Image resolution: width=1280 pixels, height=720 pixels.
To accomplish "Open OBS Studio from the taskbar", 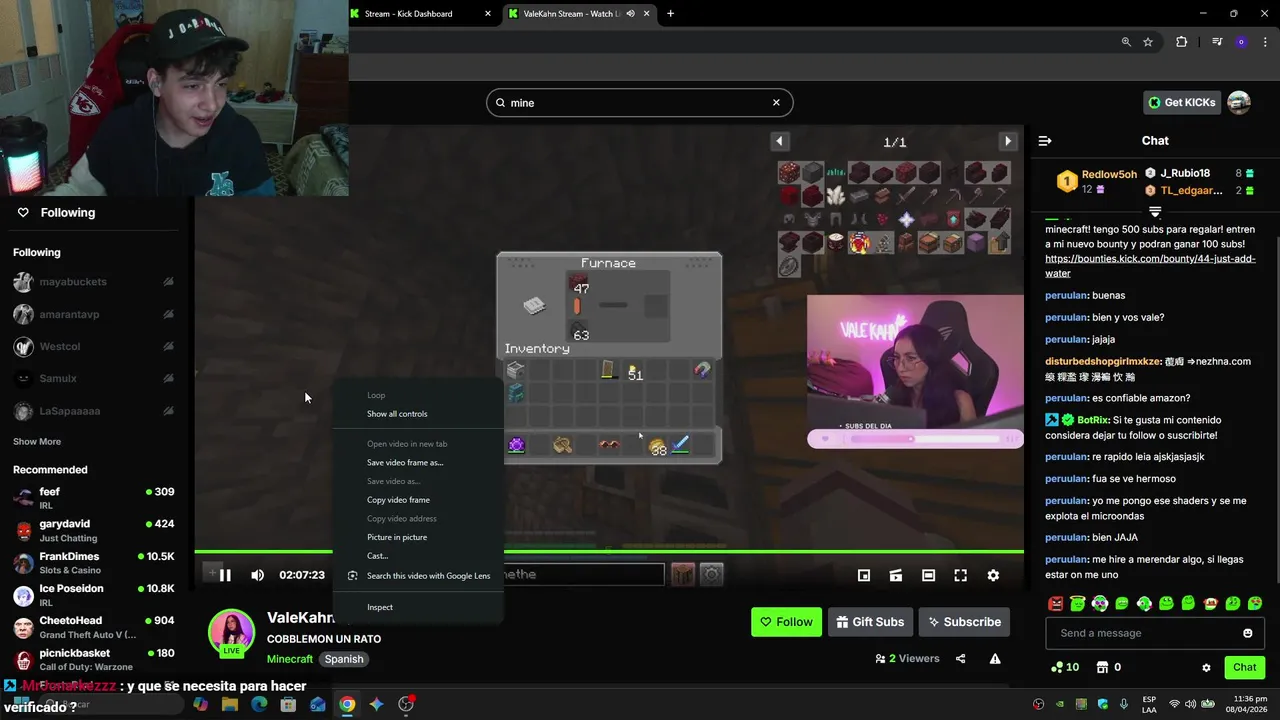I will click(406, 704).
